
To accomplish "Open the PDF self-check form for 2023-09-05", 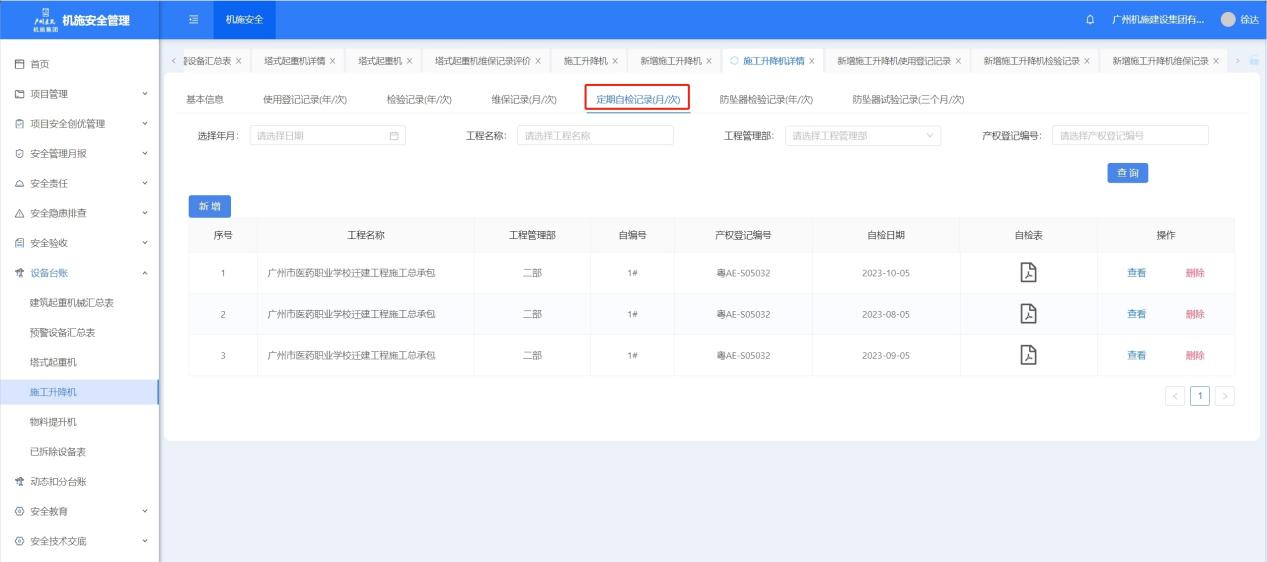I will [x=1027, y=355].
